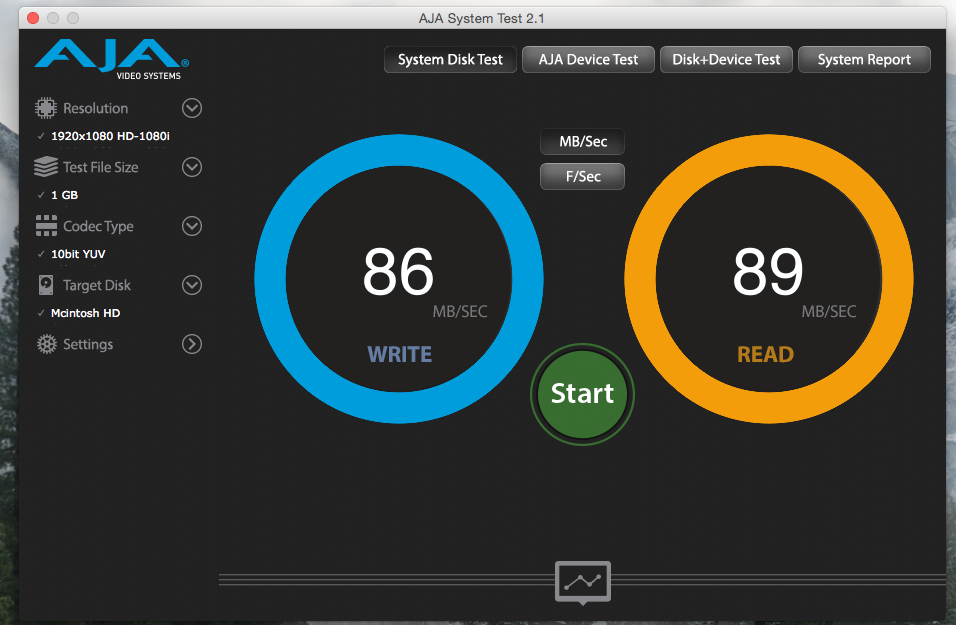Switch to System Disk Test
This screenshot has width=956, height=625.
(x=450, y=59)
